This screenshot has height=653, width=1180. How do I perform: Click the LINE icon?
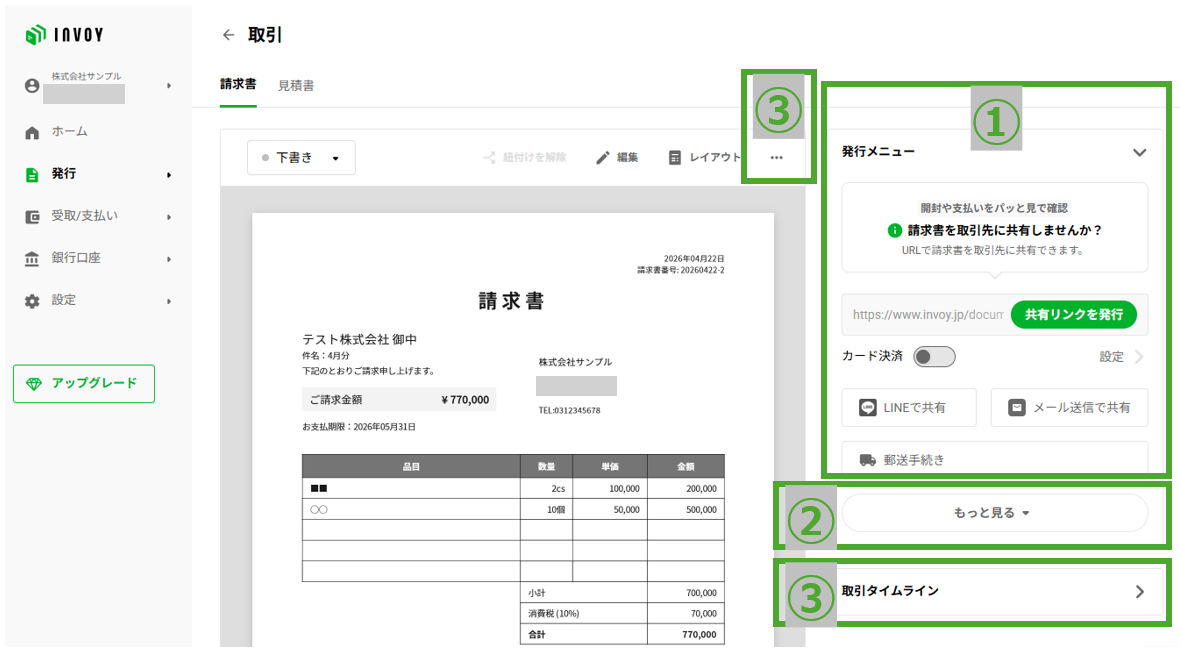tap(868, 408)
